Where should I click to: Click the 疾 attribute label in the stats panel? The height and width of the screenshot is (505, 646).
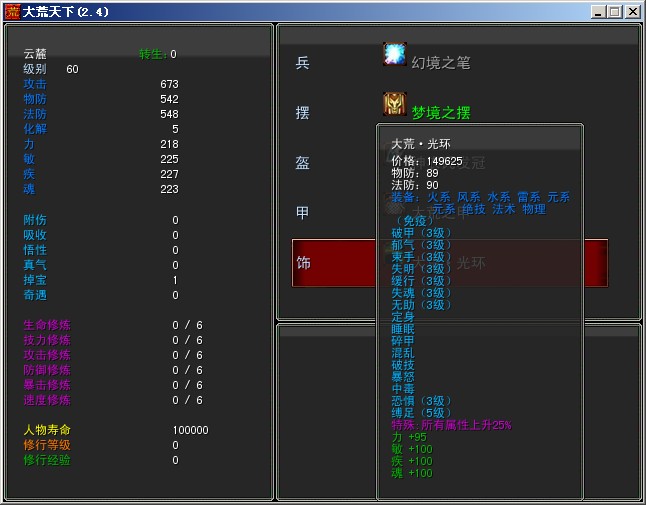tap(29, 174)
